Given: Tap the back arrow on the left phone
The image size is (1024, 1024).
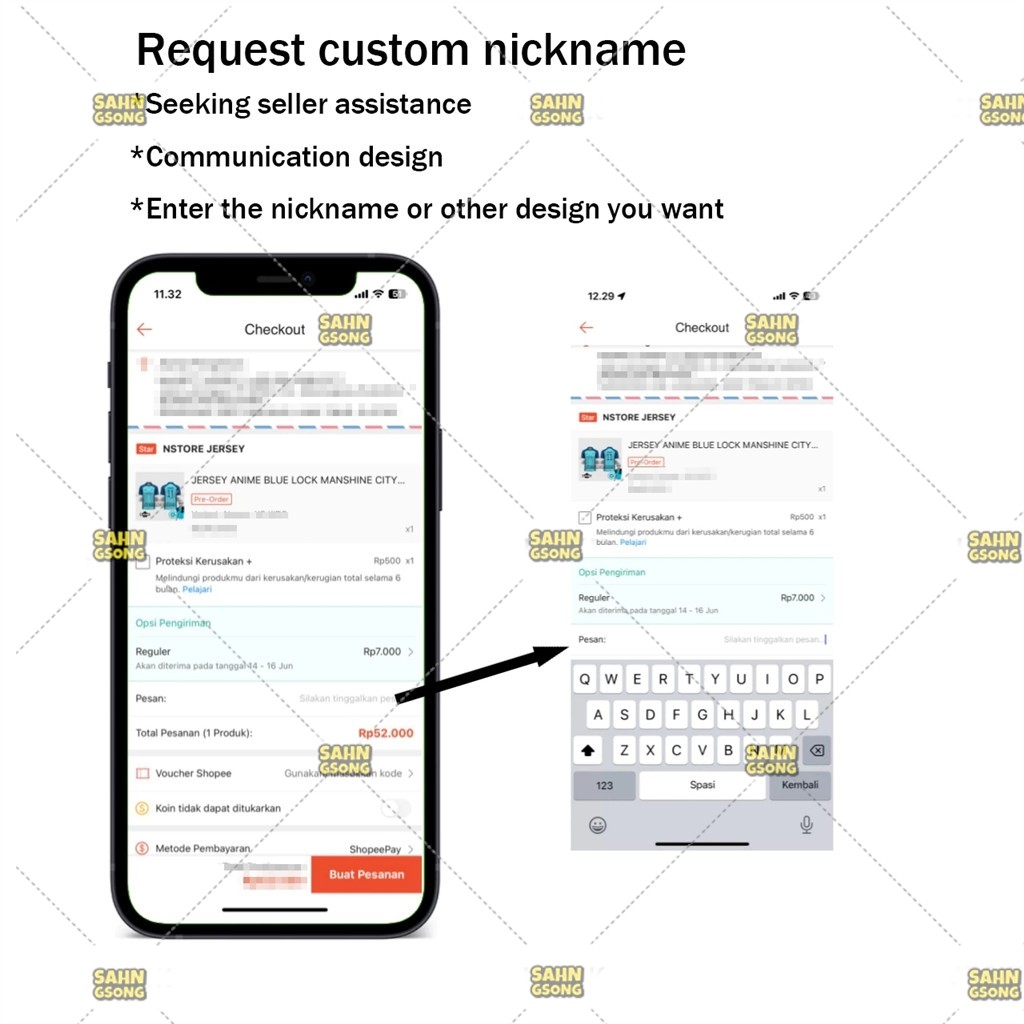Looking at the screenshot, I should pos(145,329).
